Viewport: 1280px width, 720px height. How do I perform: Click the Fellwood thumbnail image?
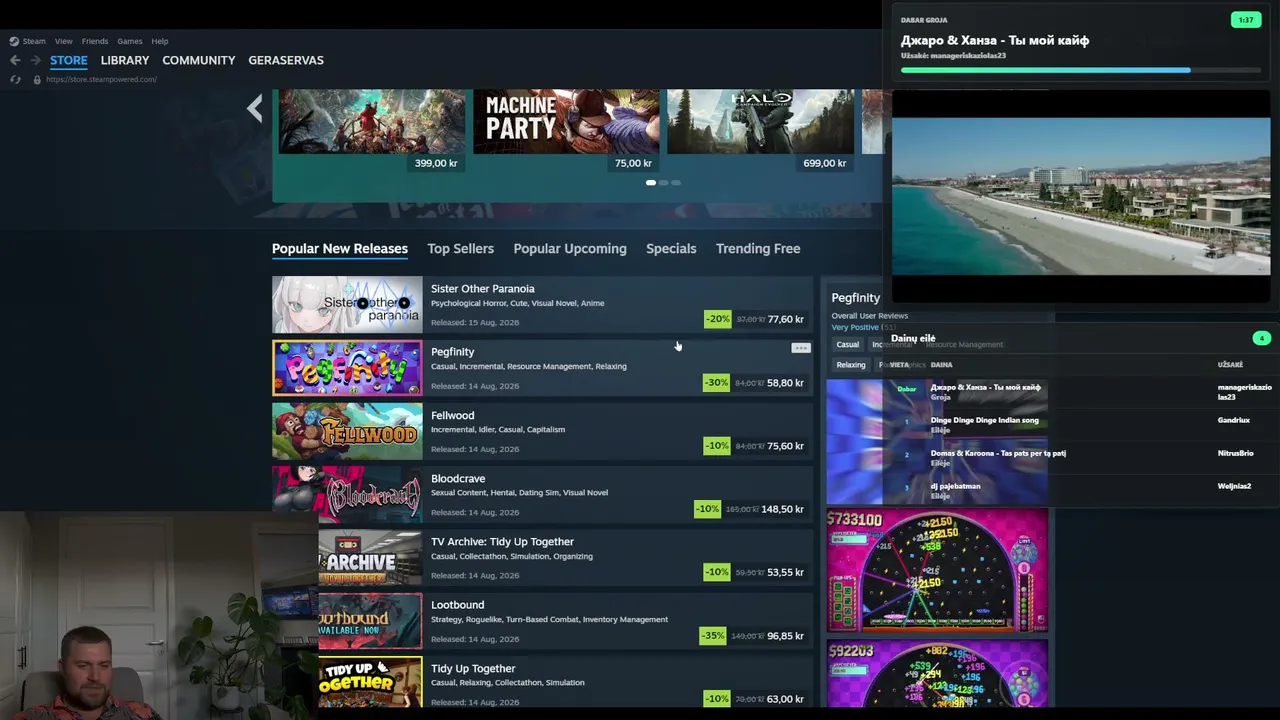pyautogui.click(x=347, y=431)
